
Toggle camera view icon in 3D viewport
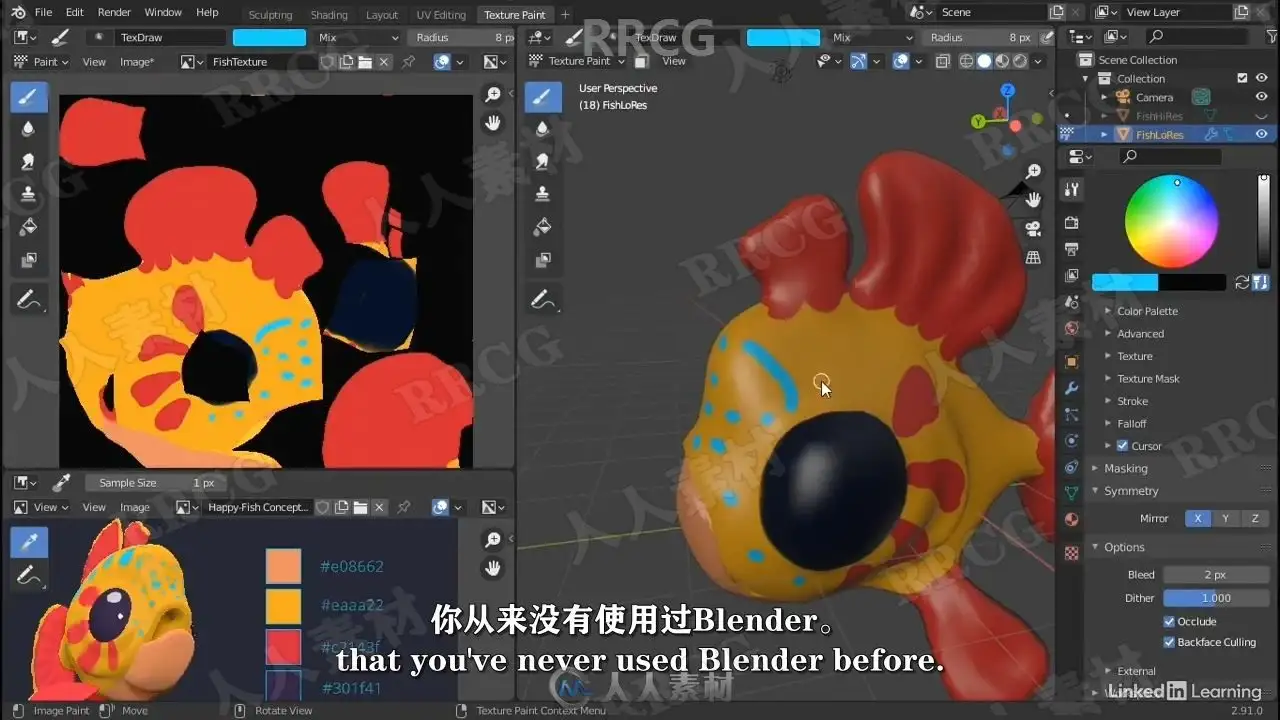1033,229
